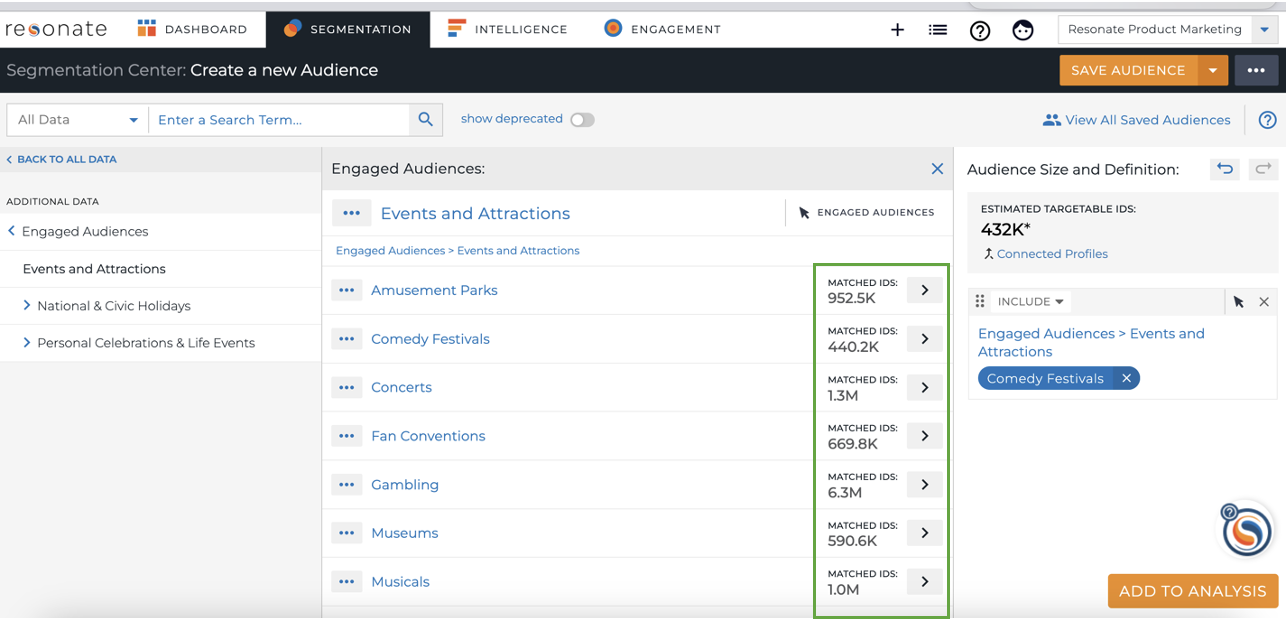
Task: Open ellipsis menu for Concerts
Action: pyautogui.click(x=347, y=387)
